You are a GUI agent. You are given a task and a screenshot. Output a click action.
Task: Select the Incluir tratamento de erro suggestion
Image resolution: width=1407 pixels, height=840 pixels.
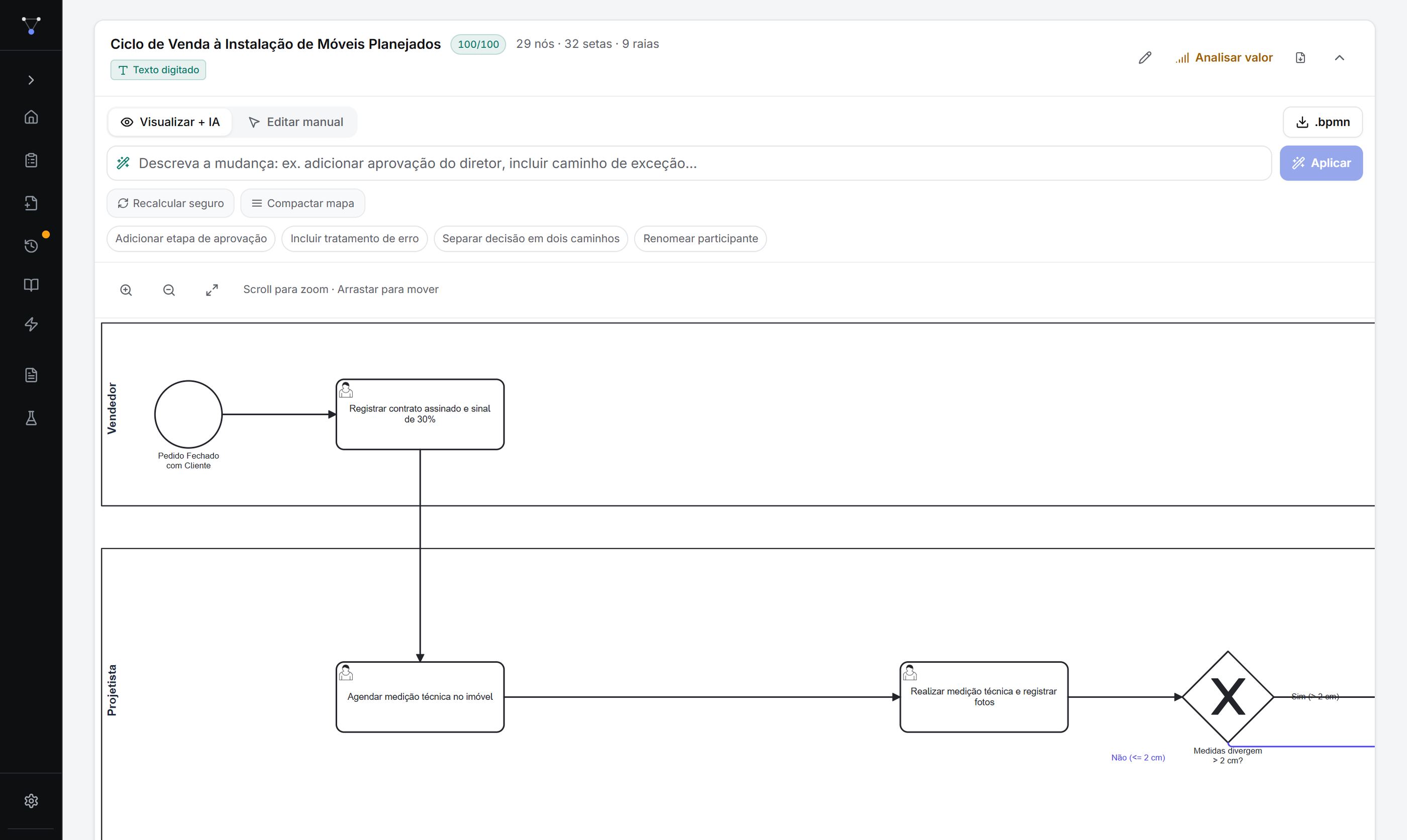[x=354, y=239]
